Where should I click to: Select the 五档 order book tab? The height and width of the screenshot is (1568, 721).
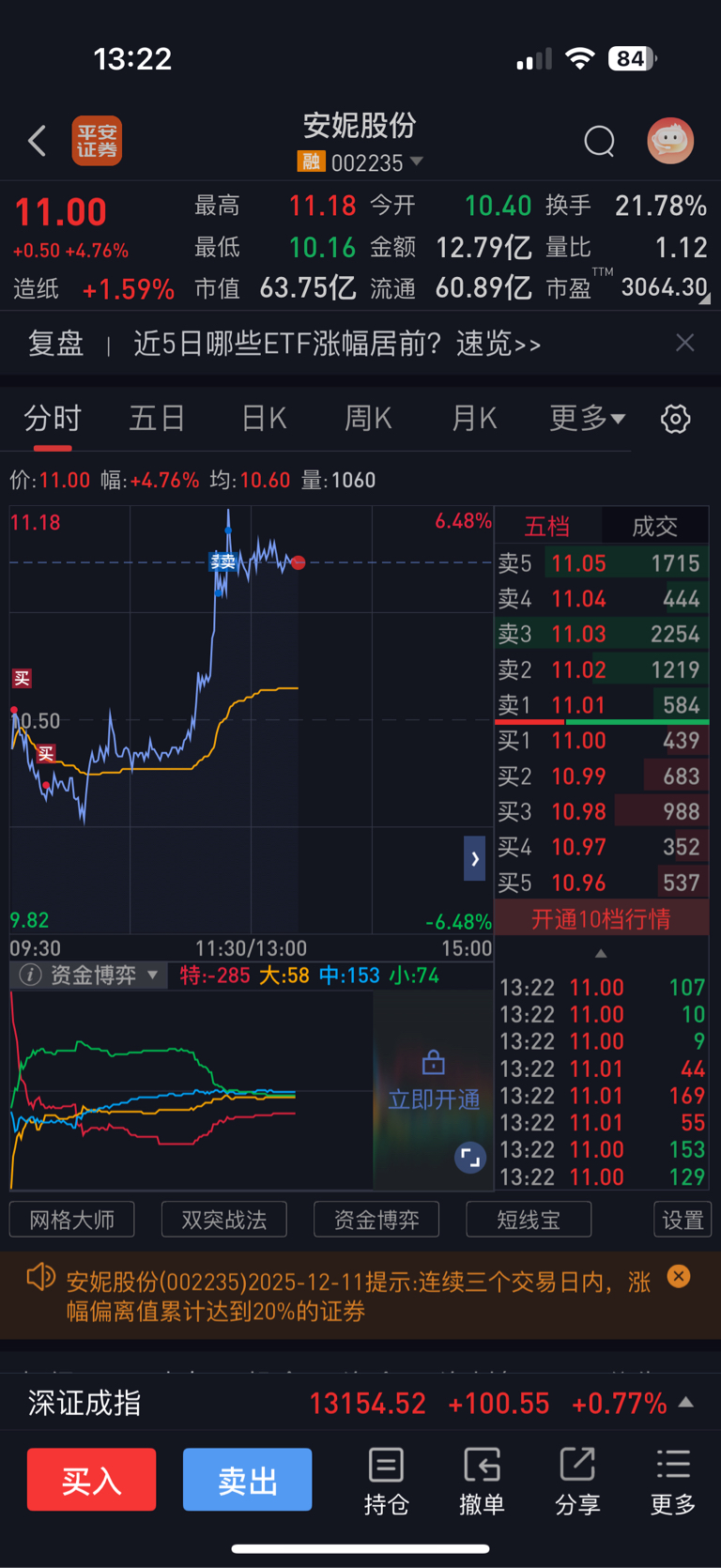point(547,526)
